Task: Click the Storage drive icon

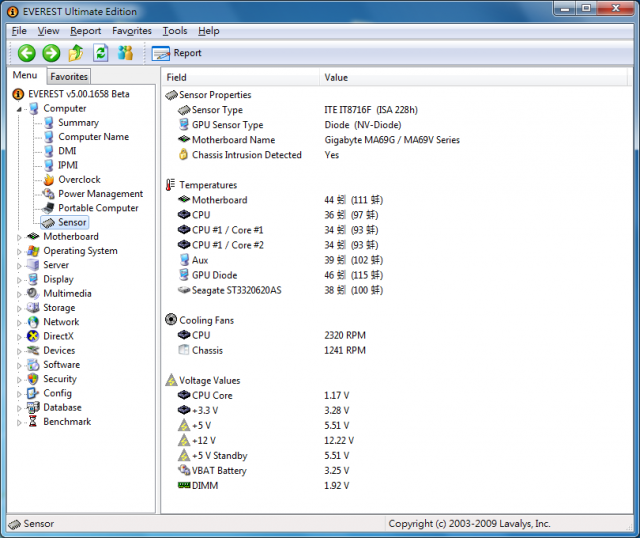Action: point(33,307)
